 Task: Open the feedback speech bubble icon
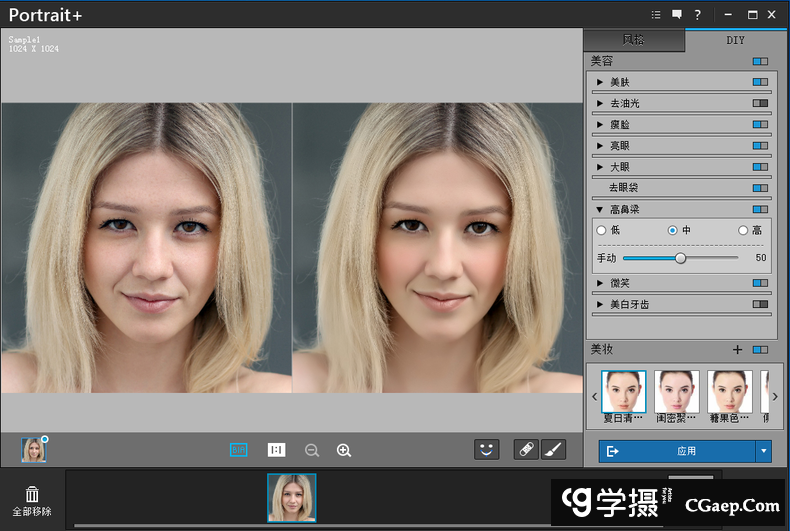[x=677, y=14]
